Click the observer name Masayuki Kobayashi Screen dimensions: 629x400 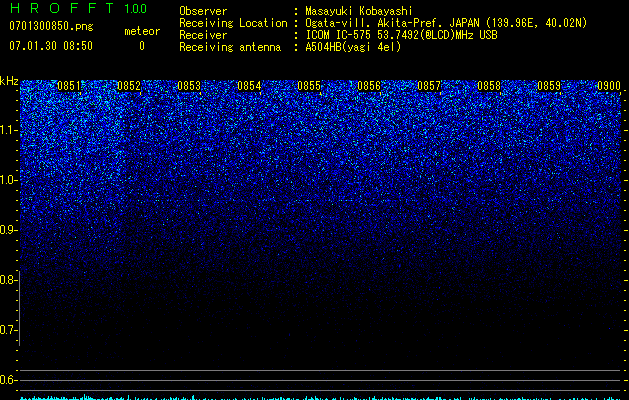coord(359,11)
